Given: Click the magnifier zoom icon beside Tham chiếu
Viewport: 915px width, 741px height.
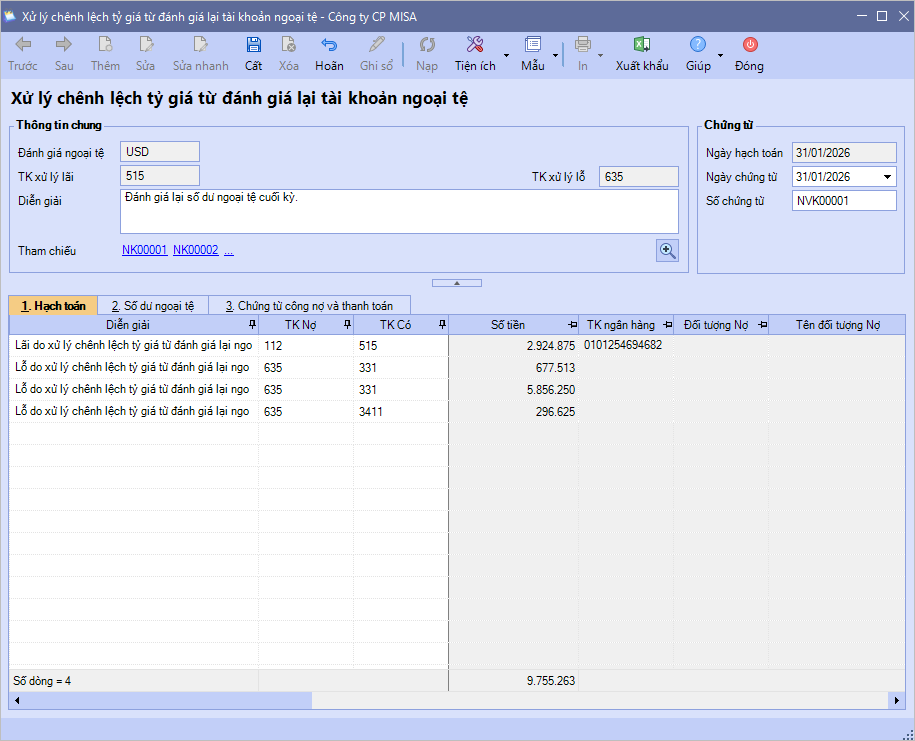Looking at the screenshot, I should 667,251.
